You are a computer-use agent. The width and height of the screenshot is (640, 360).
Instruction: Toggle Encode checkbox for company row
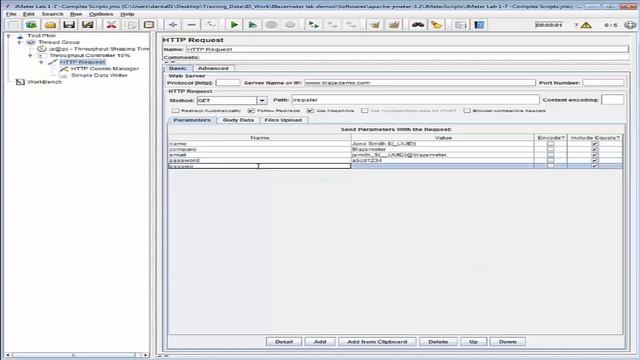click(551, 149)
